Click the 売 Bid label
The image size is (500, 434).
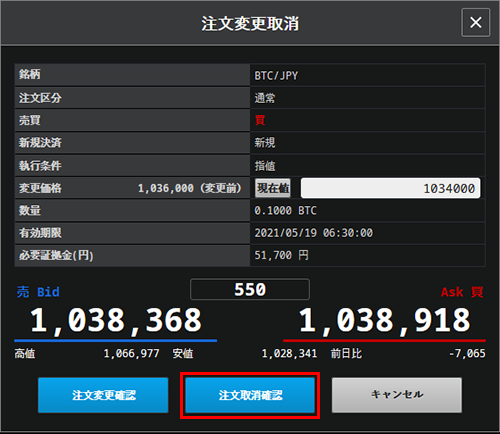38,292
